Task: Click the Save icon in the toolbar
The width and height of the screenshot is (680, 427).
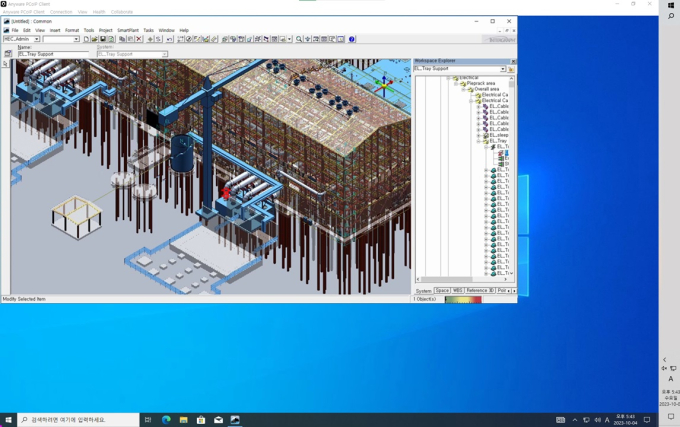Action: (x=103, y=39)
